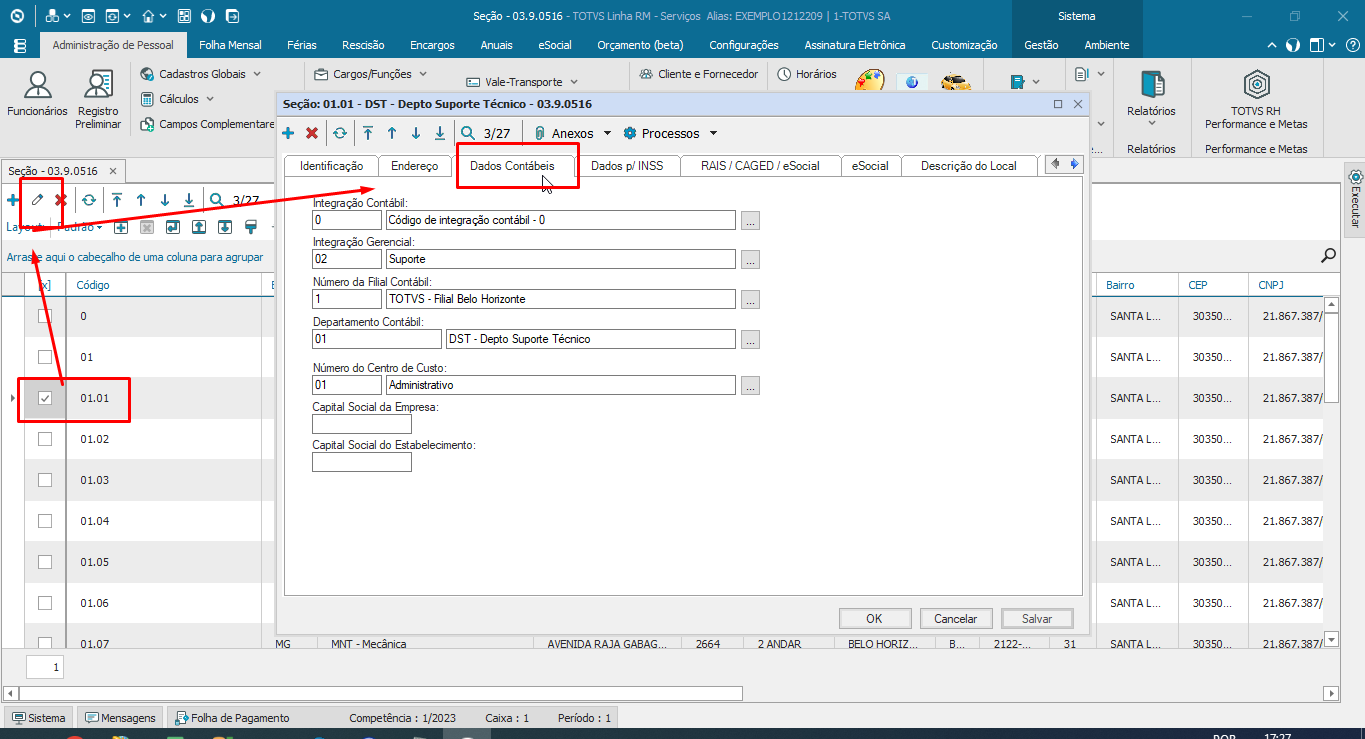Click the paint palette icon in the ribbon
This screenshot has height=739, width=1365.
871,82
